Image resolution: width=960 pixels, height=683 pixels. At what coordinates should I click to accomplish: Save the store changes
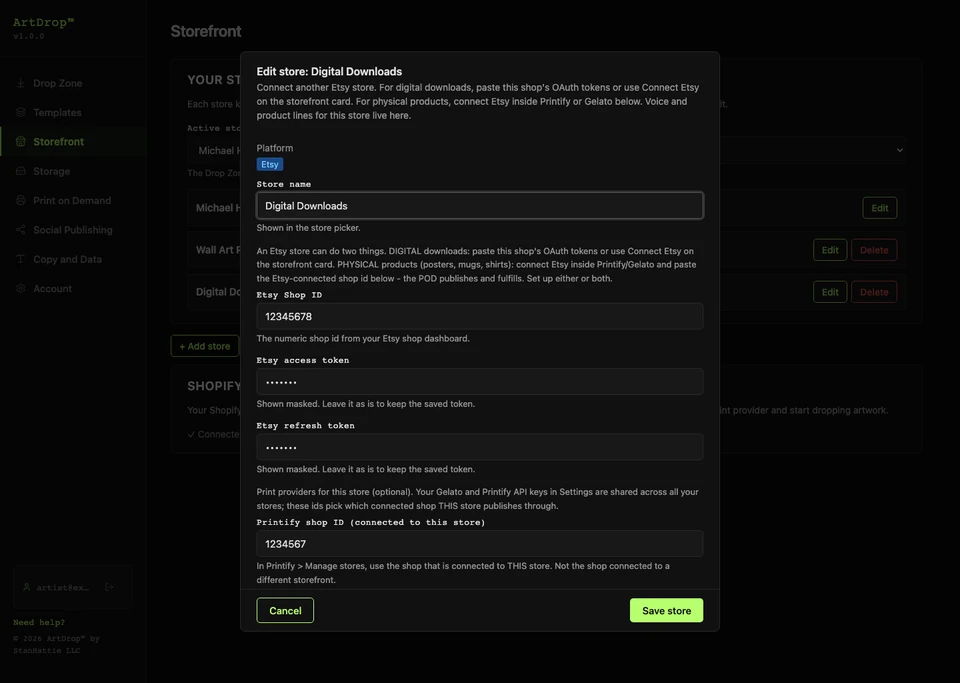[x=666, y=611]
